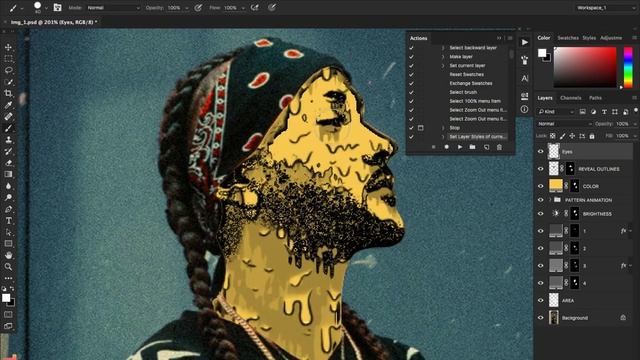Toggle the dialog box for the Stop step

(421, 128)
